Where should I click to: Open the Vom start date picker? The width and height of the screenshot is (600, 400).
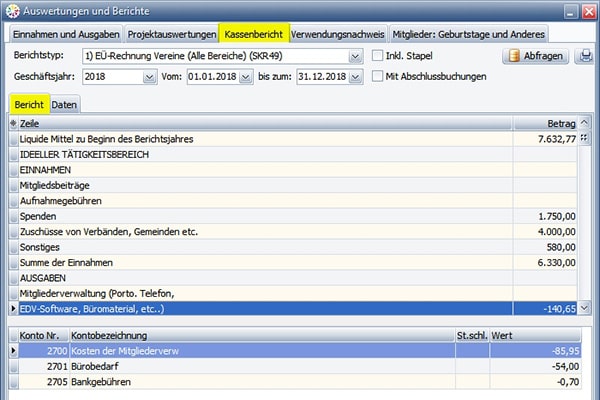245,77
